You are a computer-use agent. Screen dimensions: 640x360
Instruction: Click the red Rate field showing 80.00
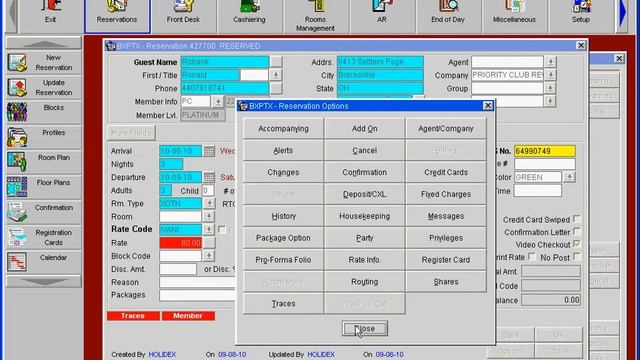click(x=180, y=243)
